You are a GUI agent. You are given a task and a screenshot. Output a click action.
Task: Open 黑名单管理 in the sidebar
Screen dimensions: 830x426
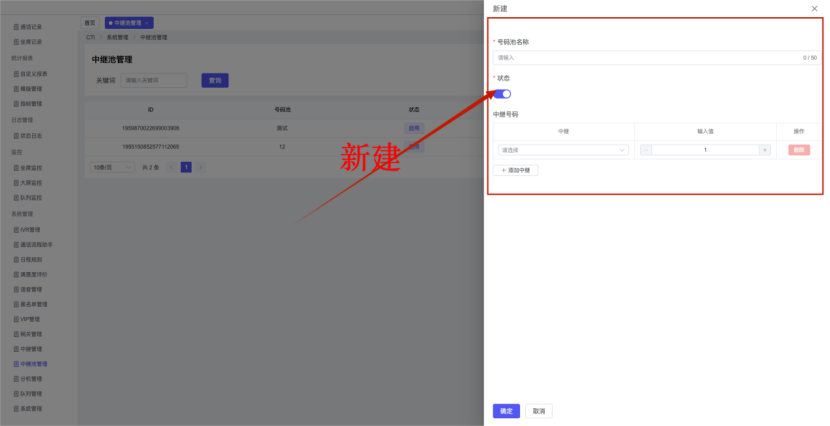coord(34,304)
